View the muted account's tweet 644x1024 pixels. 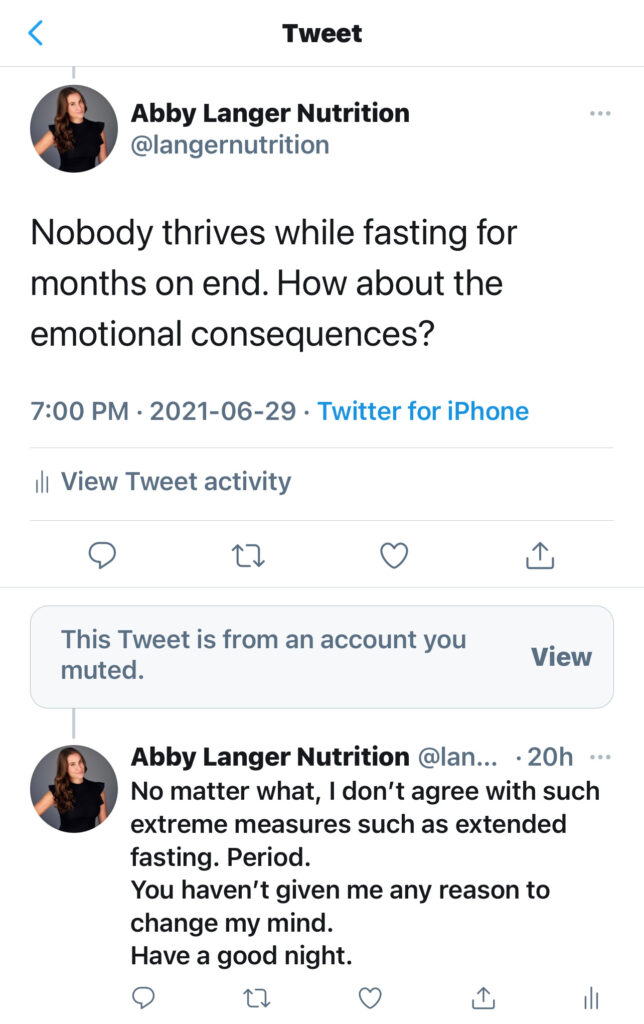click(561, 657)
